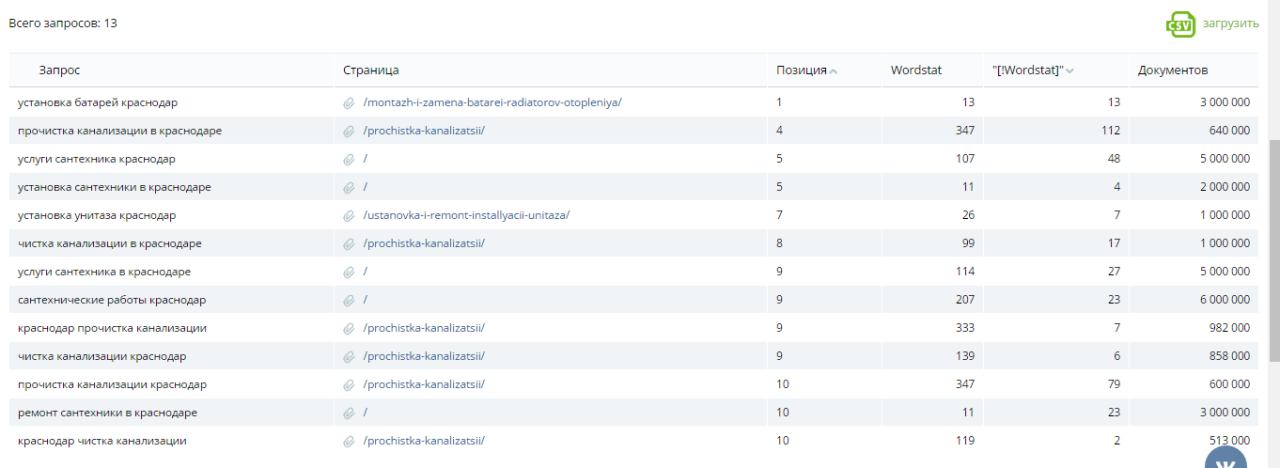Toggle sort arrow next to Позиция
The height and width of the screenshot is (468, 1280).
click(x=834, y=71)
